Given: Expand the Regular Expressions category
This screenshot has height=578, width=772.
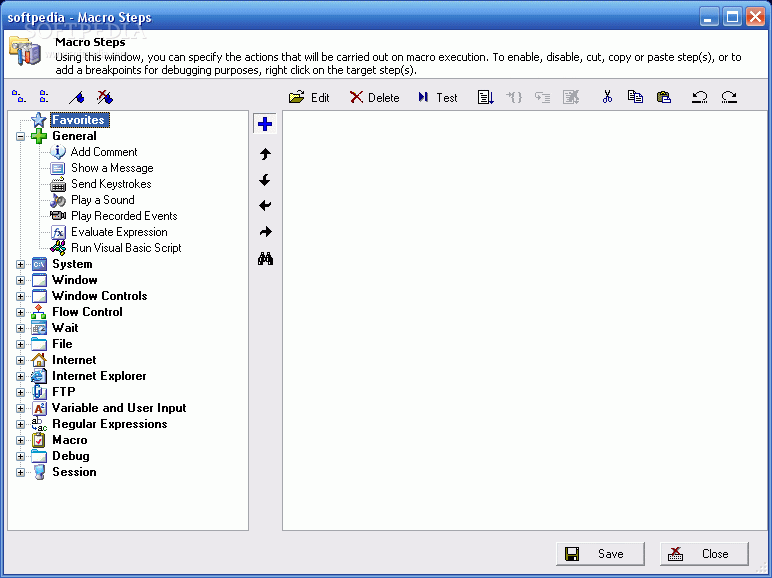Looking at the screenshot, I should (x=20, y=424).
